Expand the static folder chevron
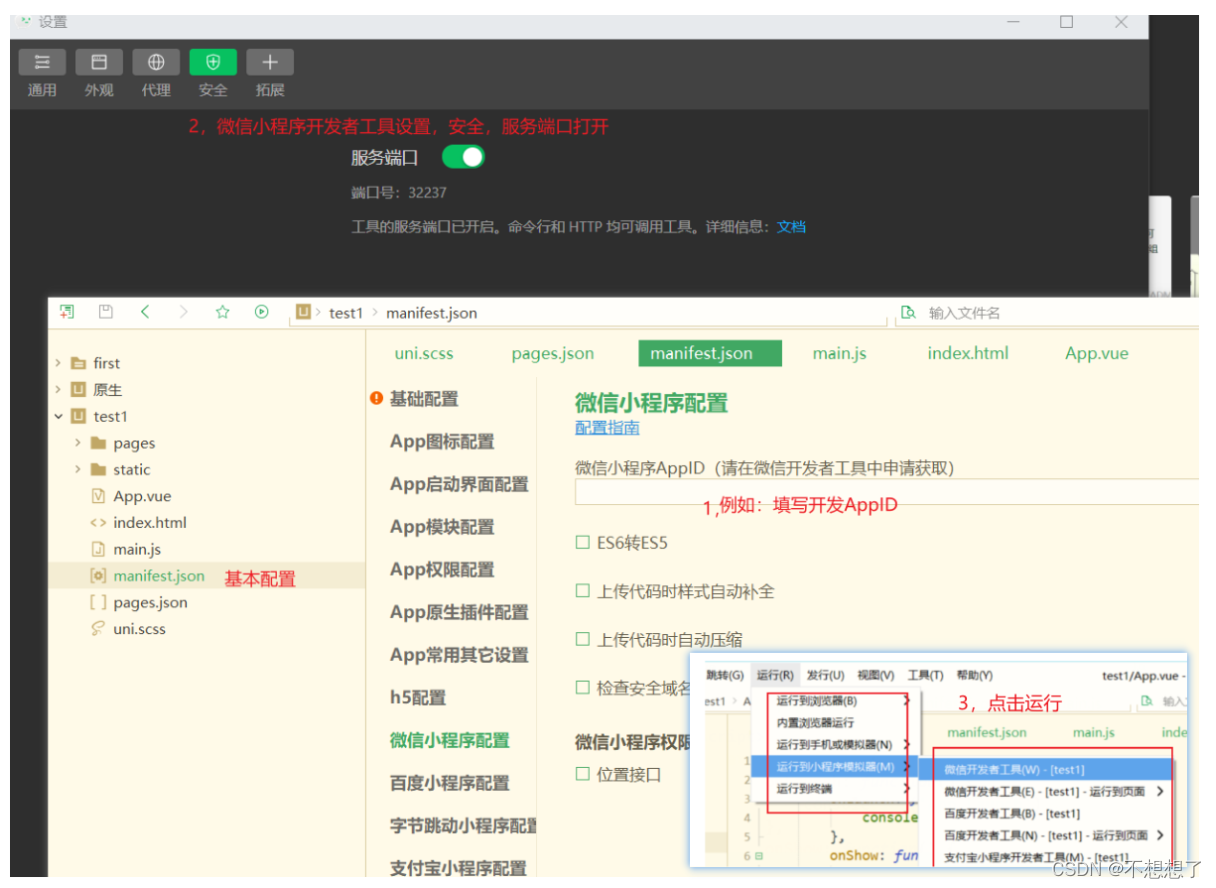 78,469
